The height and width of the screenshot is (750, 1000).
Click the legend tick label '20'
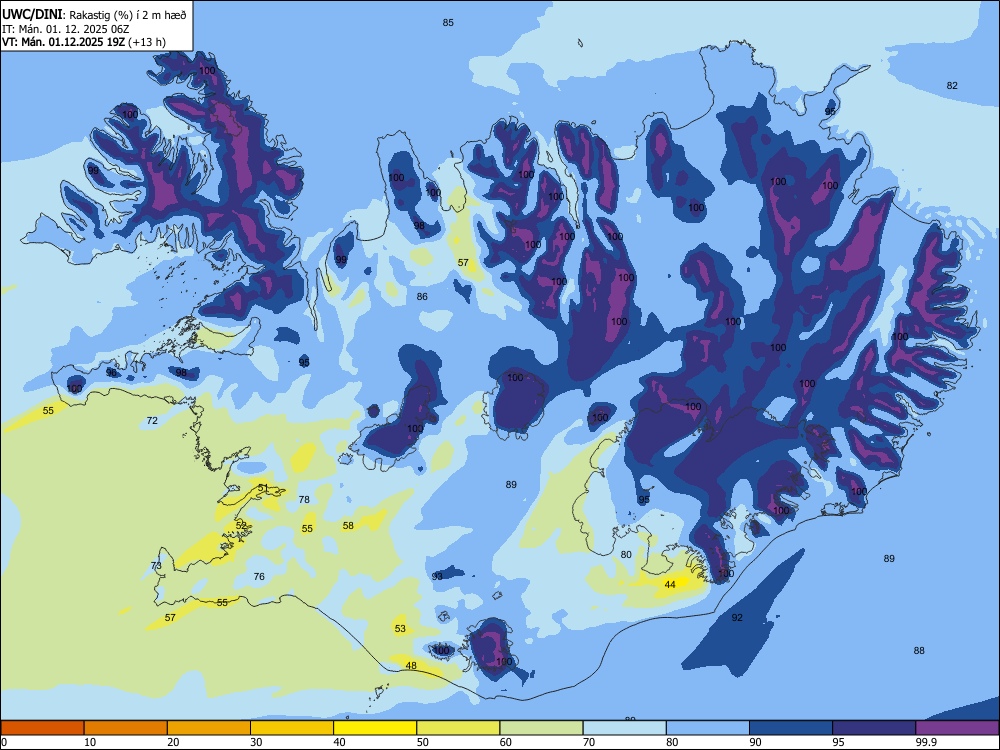pyautogui.click(x=173, y=742)
